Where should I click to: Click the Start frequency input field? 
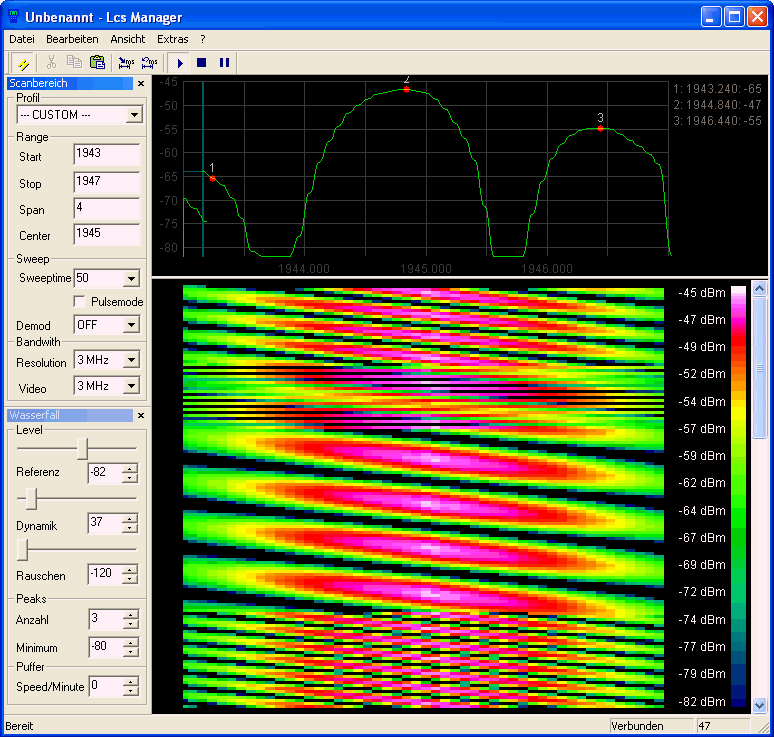click(x=106, y=154)
